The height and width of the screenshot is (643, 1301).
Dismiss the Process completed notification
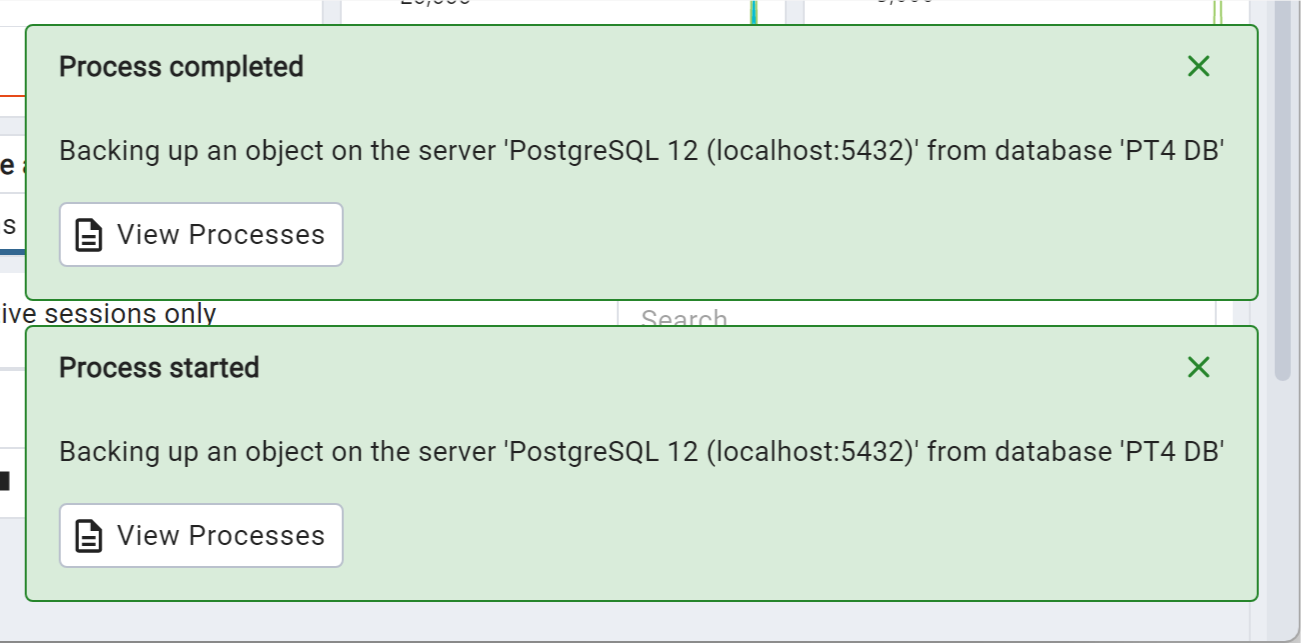[x=1198, y=67]
